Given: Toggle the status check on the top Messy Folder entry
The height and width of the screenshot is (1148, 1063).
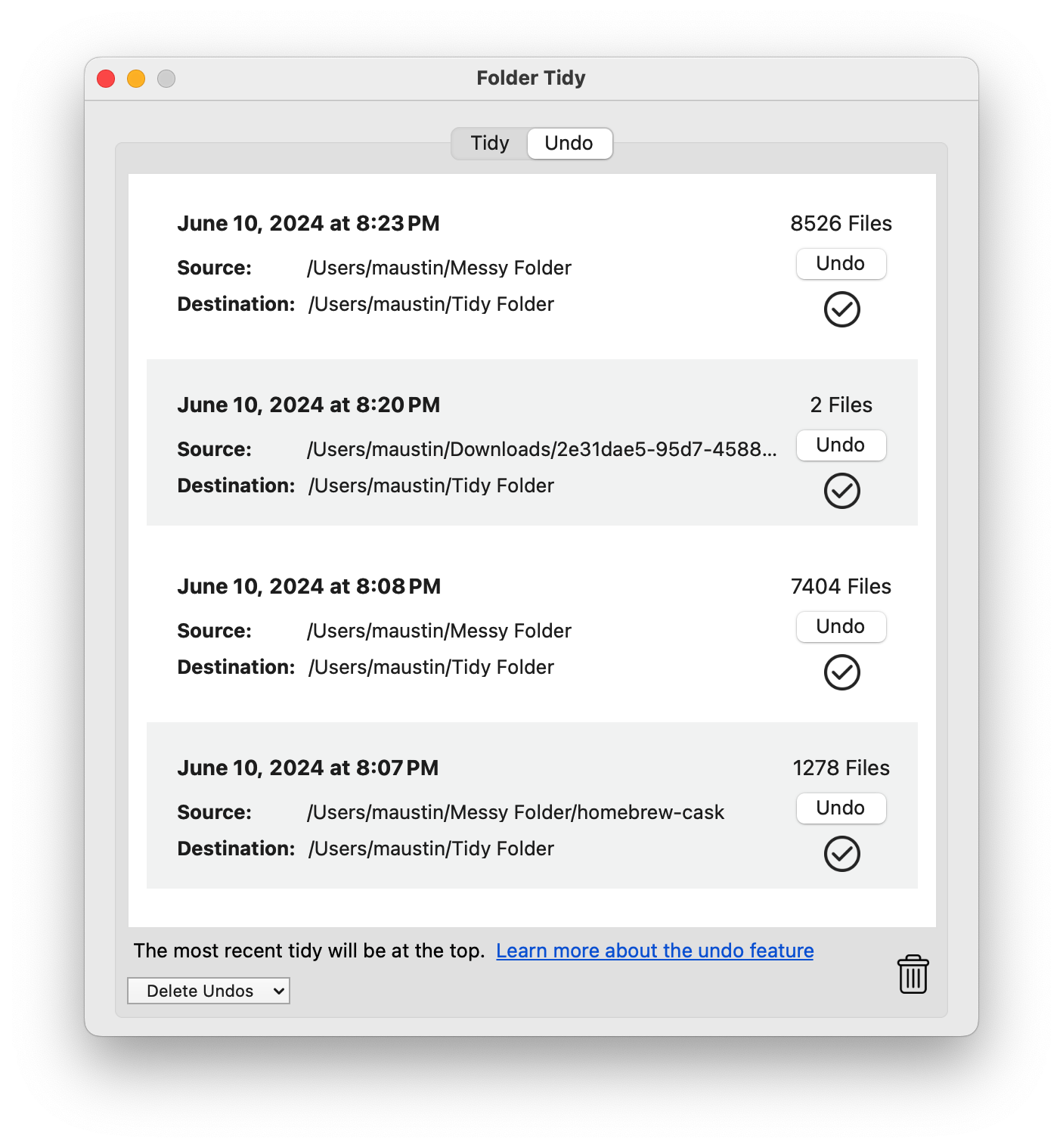Looking at the screenshot, I should click(x=841, y=309).
